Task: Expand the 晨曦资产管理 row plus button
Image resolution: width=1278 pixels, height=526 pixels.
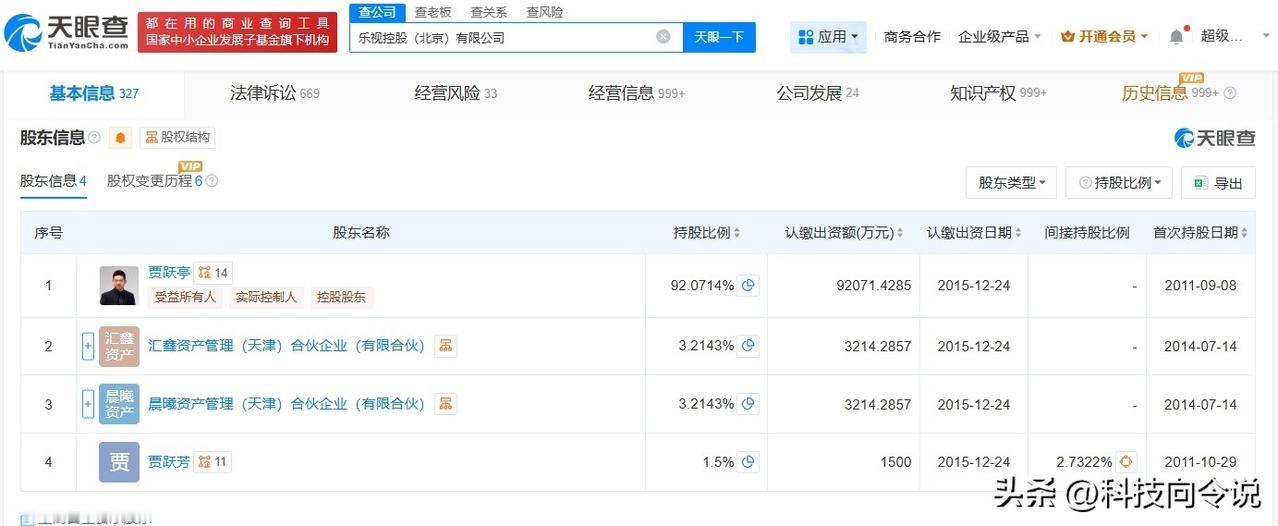Action: [x=88, y=404]
